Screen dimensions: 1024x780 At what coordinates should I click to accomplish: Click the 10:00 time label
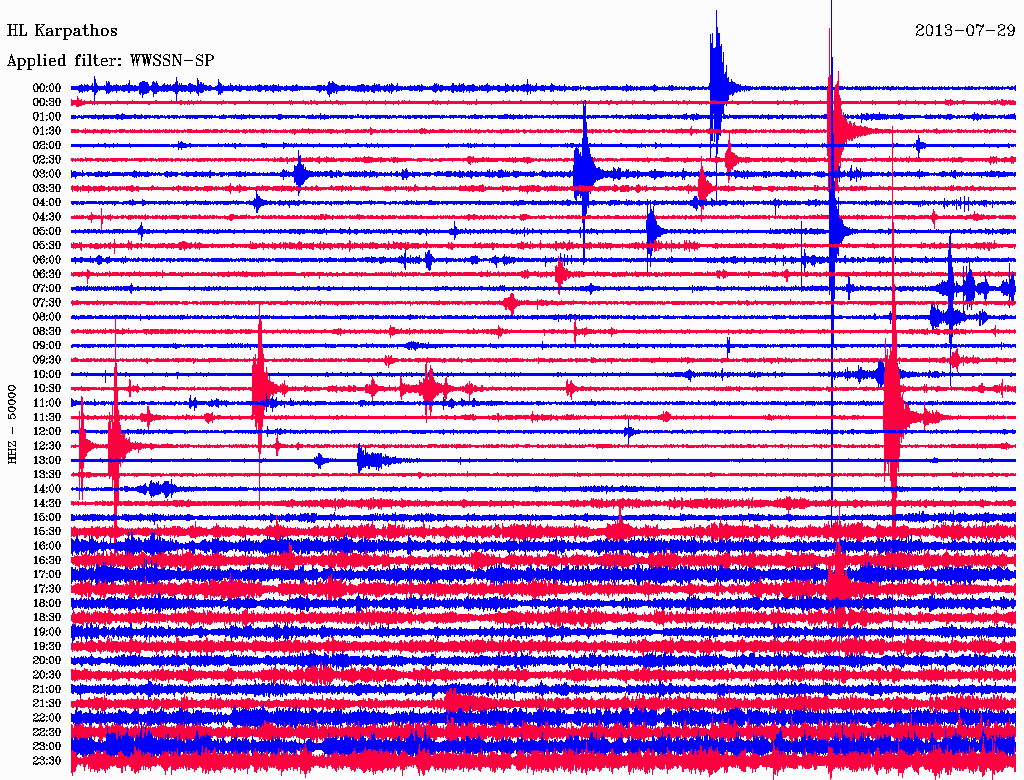pos(47,374)
